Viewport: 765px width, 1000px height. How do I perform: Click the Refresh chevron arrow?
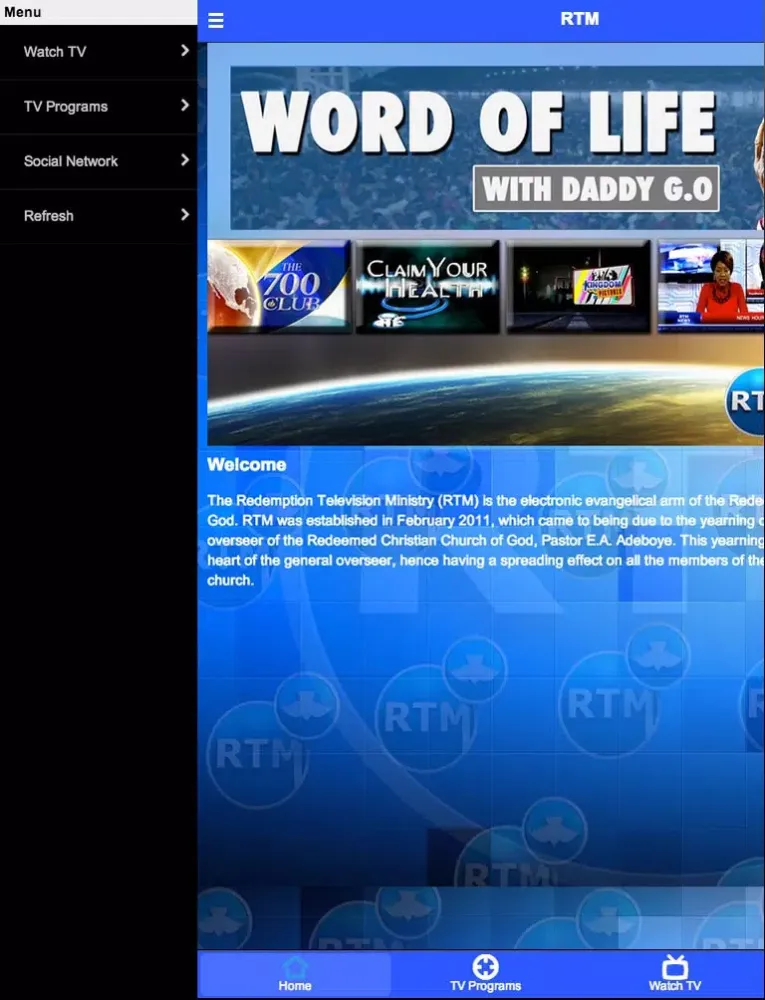185,215
